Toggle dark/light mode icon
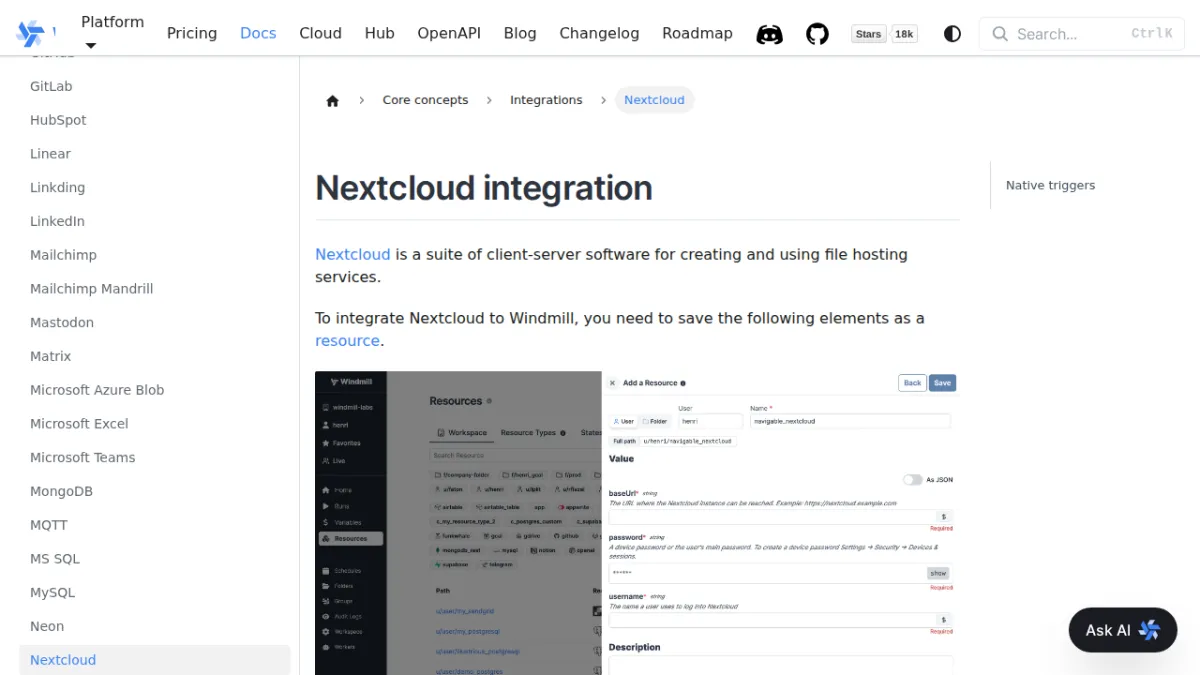Image resolution: width=1200 pixels, height=675 pixels. pyautogui.click(x=952, y=34)
